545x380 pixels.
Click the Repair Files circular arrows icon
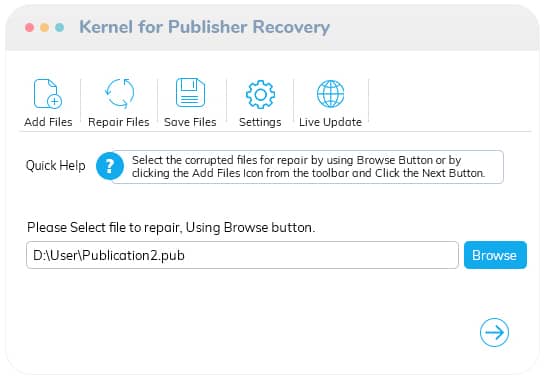tap(120, 93)
